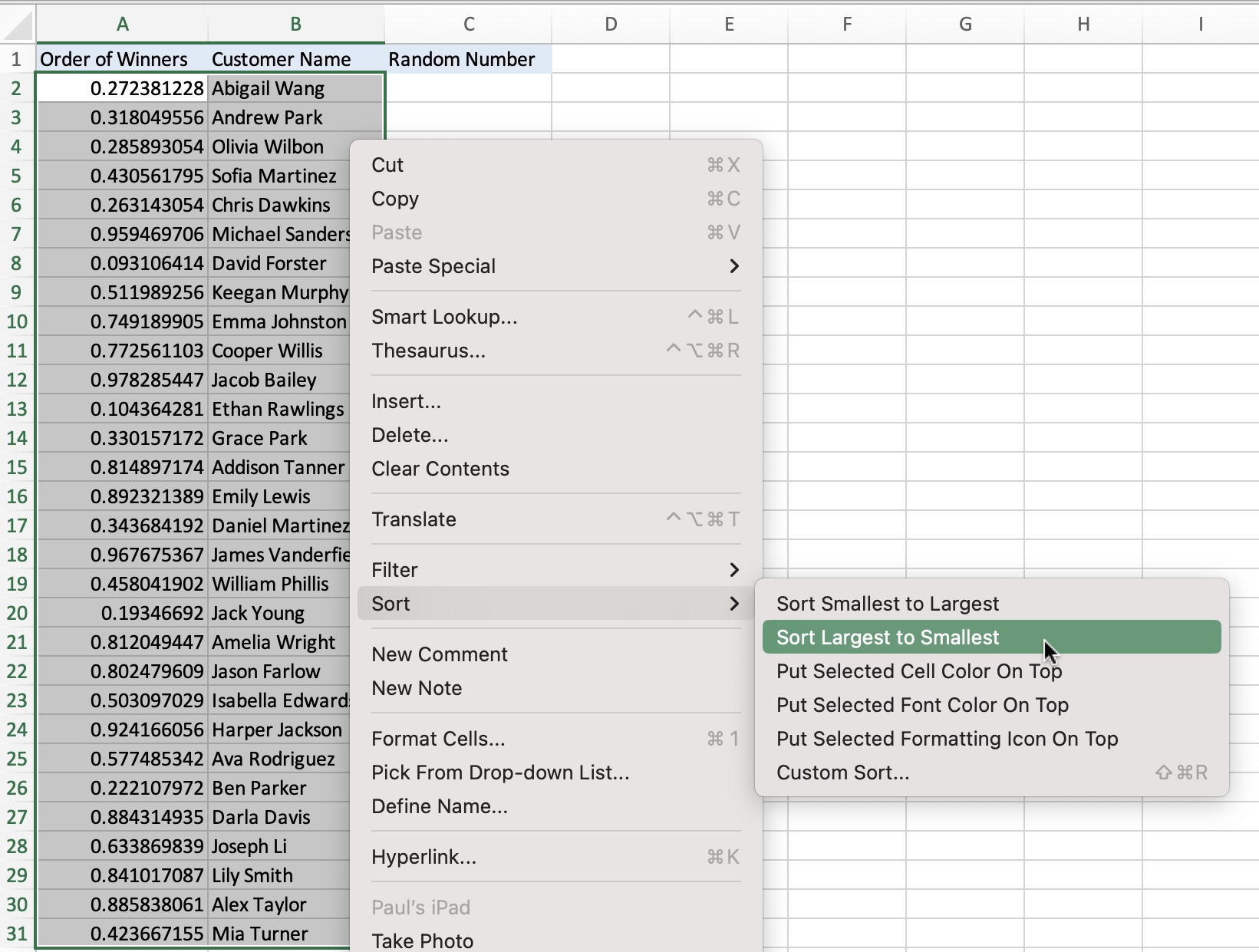Click the 'Emily Lewis' cell

click(279, 496)
